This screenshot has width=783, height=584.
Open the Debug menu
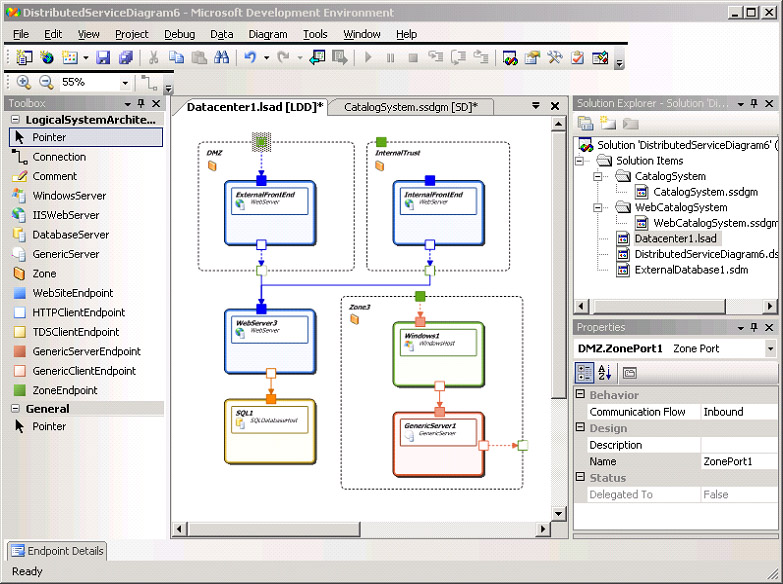click(x=180, y=34)
